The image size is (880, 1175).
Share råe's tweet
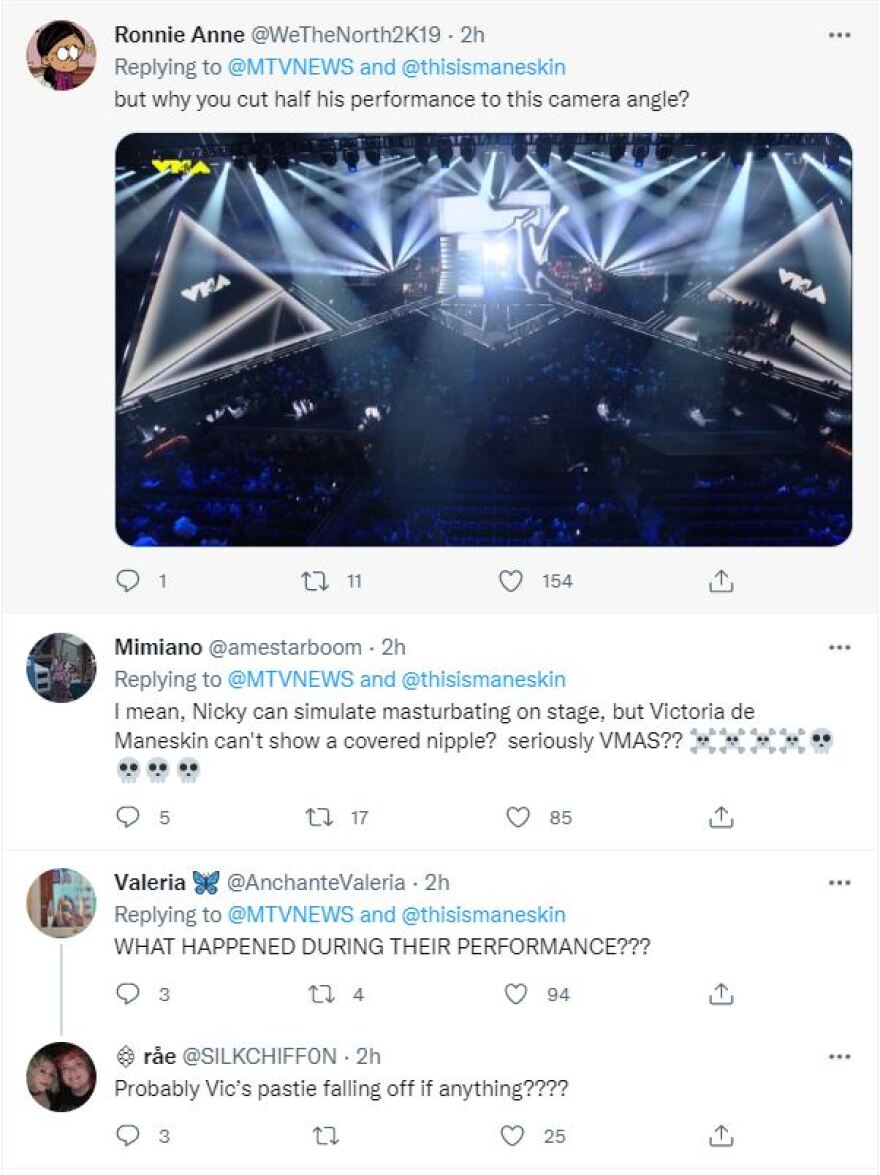click(x=718, y=1135)
